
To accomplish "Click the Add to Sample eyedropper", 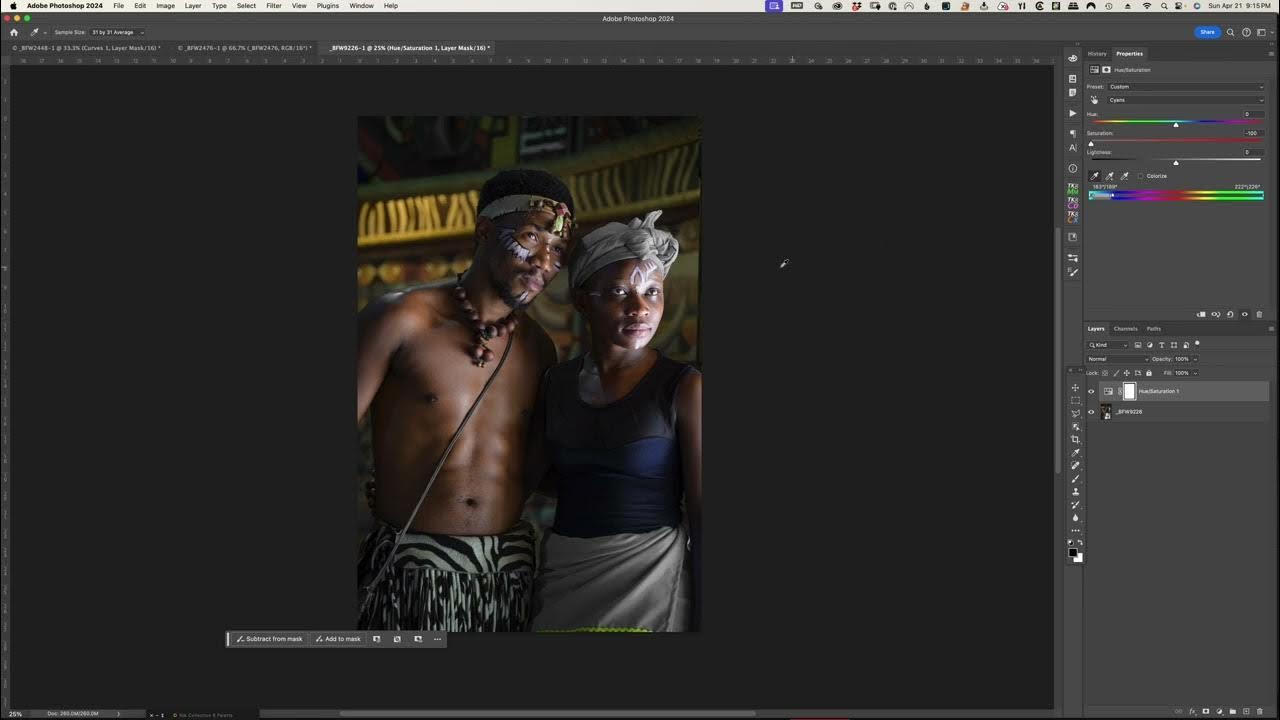I will click(x=1109, y=176).
